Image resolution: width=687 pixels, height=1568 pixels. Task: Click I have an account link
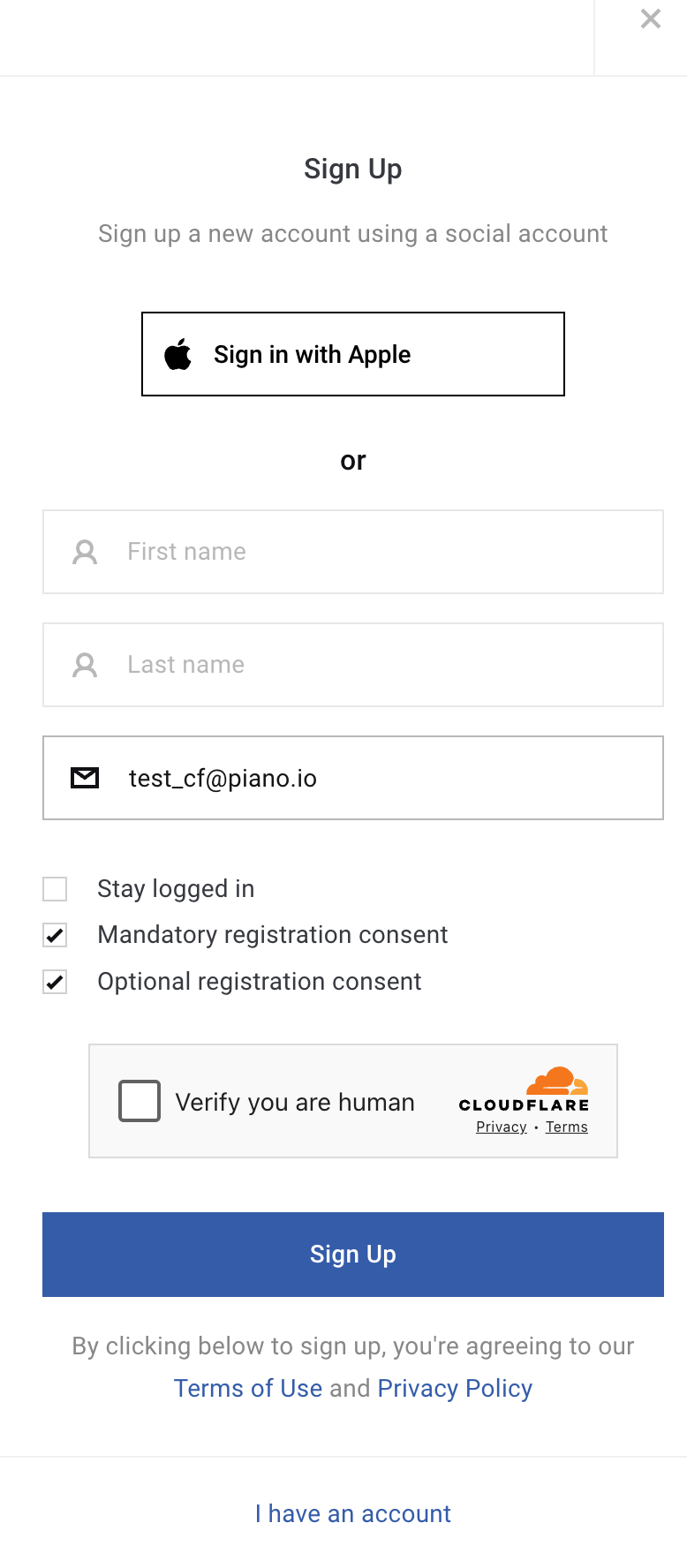point(353,1513)
